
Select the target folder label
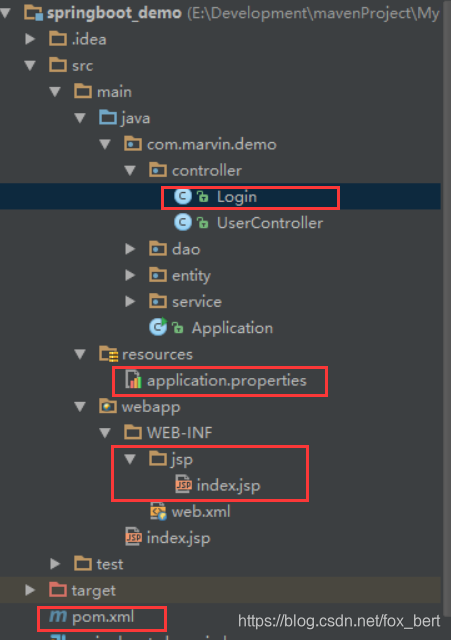tap(93, 591)
